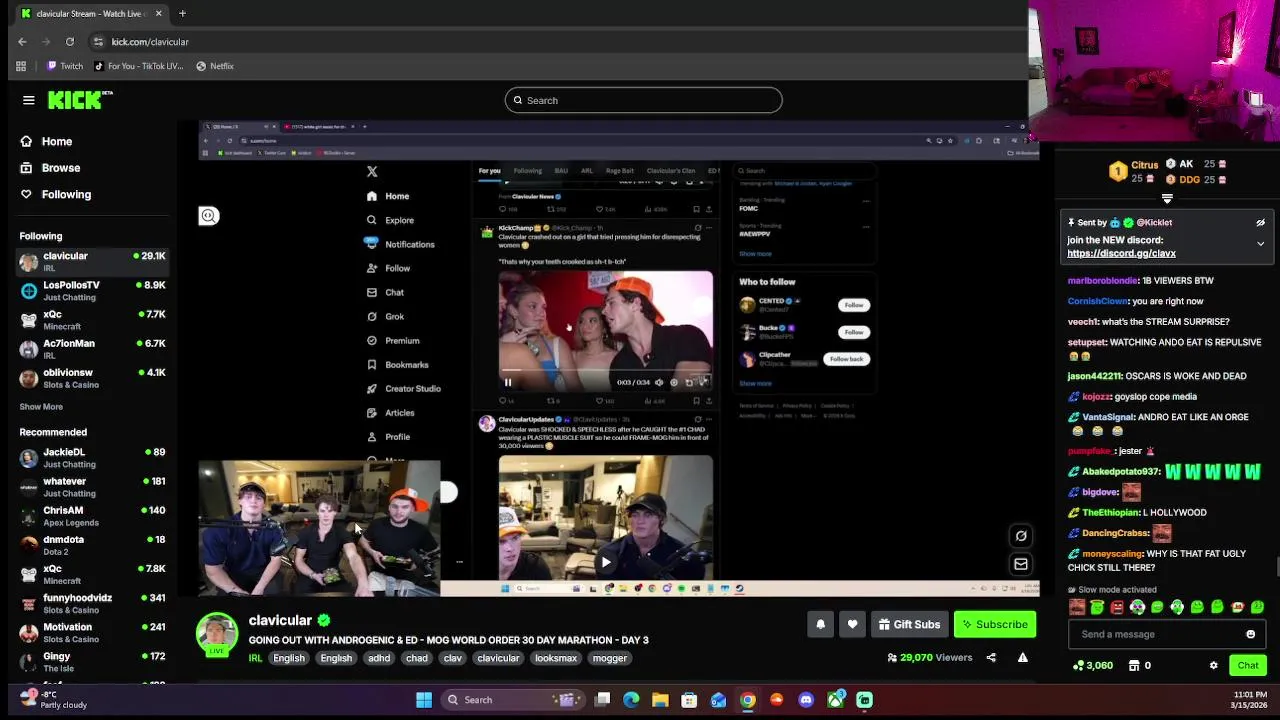
Task: Open the Kick hamburger sidebar menu
Action: coord(29,100)
